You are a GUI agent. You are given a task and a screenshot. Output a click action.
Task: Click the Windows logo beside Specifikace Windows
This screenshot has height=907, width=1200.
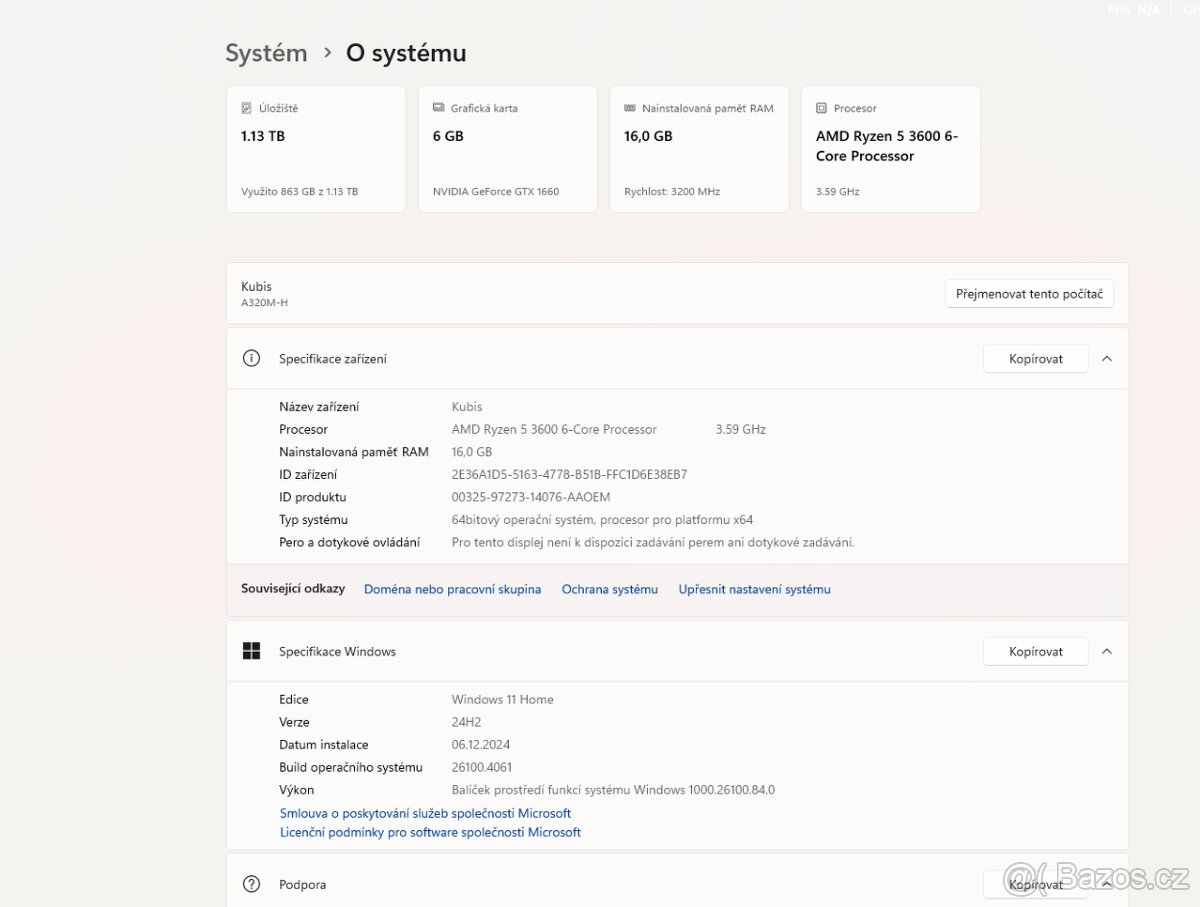251,651
